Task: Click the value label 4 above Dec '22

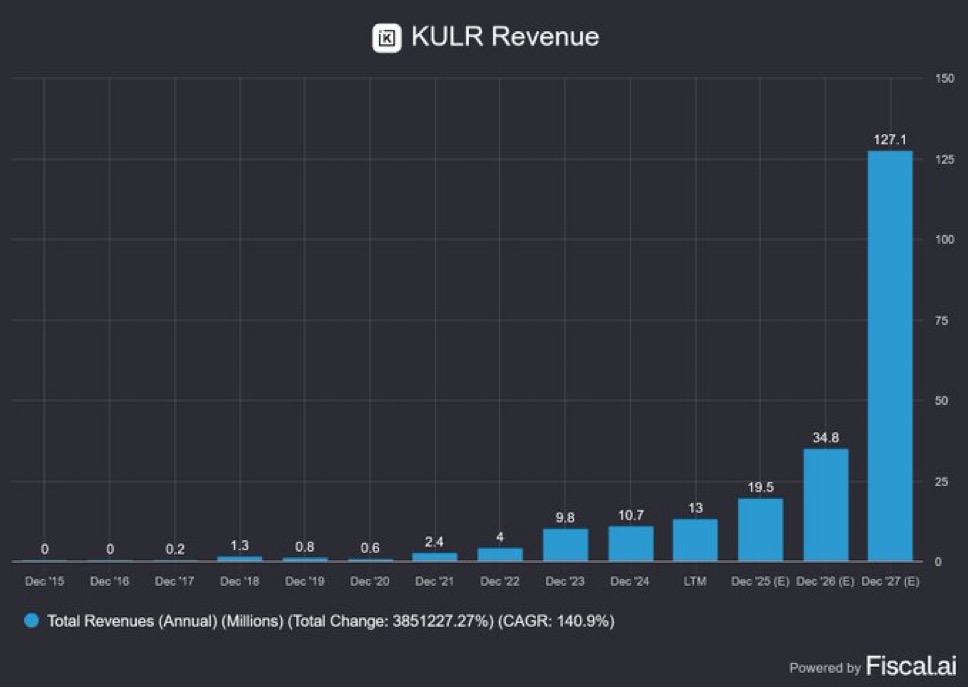Action: 499,537
